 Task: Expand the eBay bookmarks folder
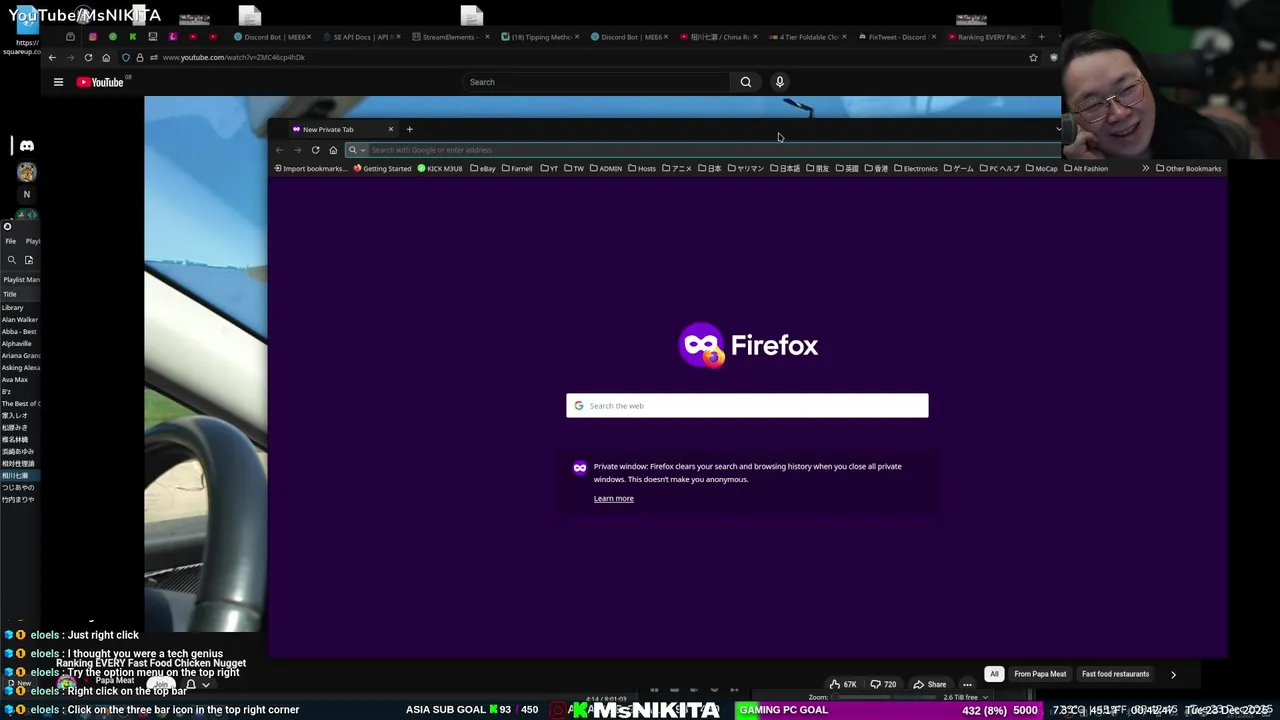[x=483, y=168]
